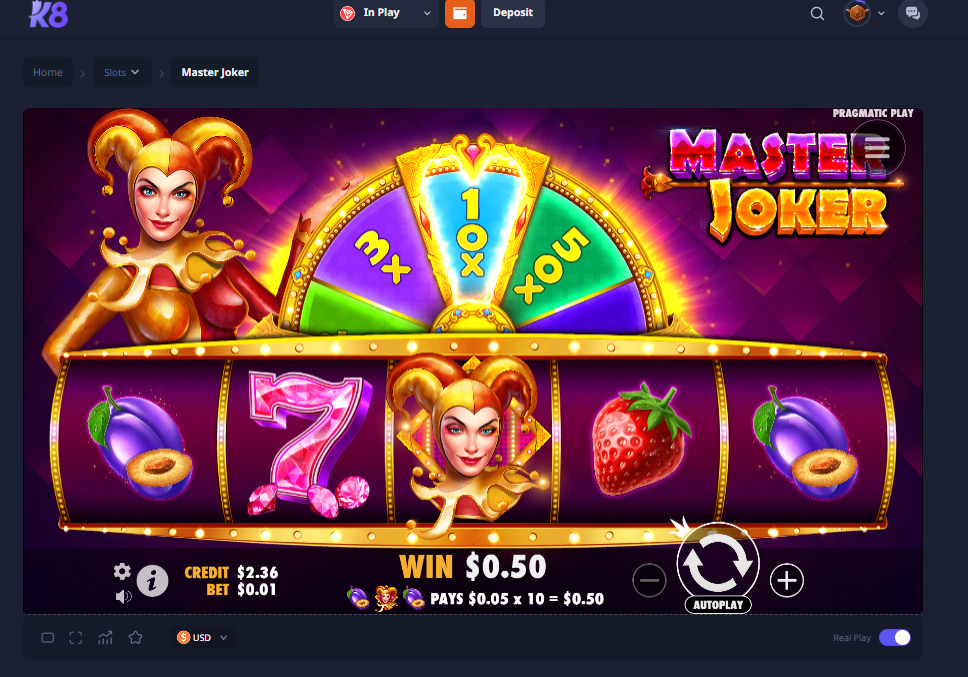Decrease the bet with minus button
Viewport: 968px width, 677px height.
(x=649, y=580)
